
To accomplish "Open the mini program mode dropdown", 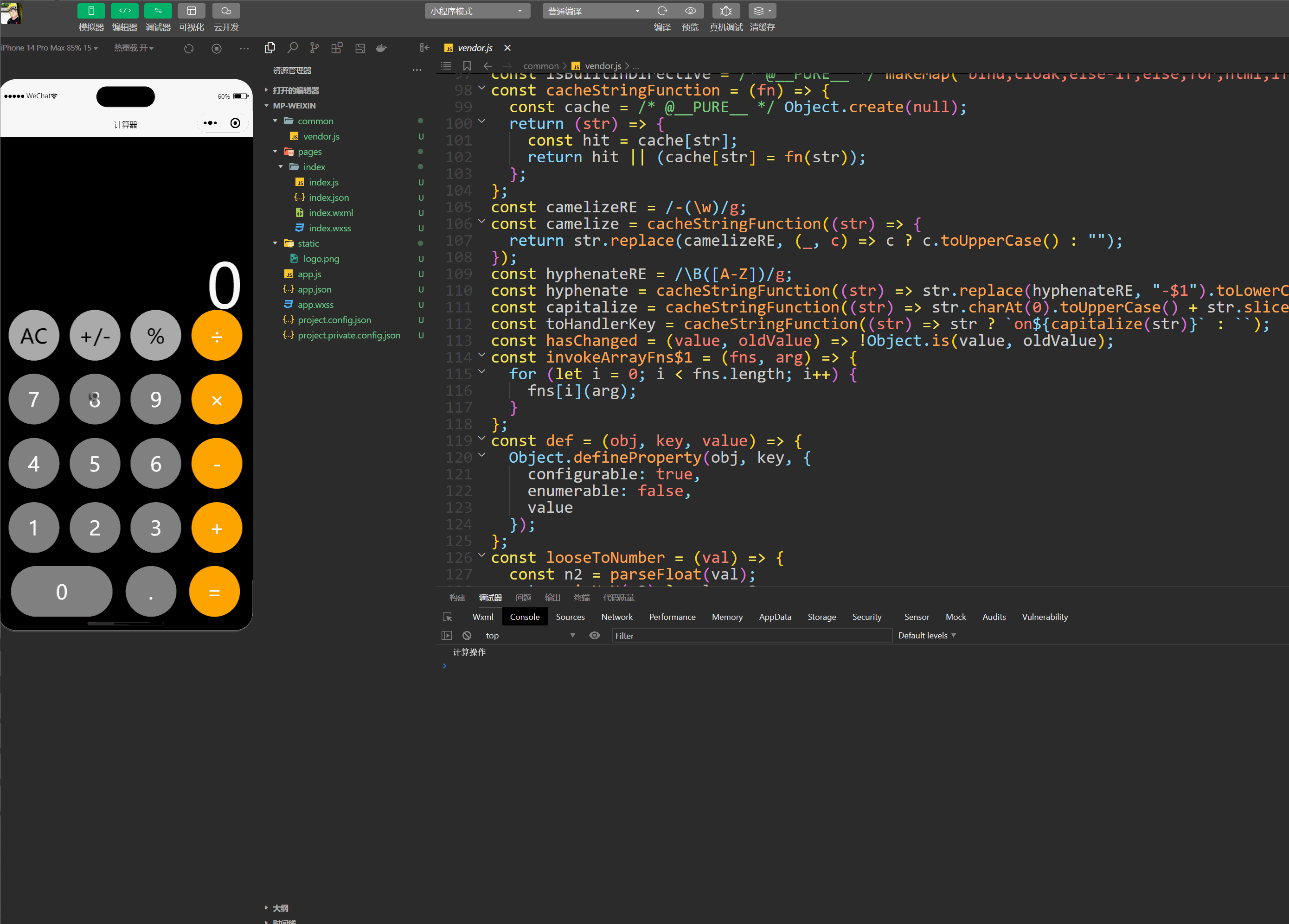I will 477,11.
